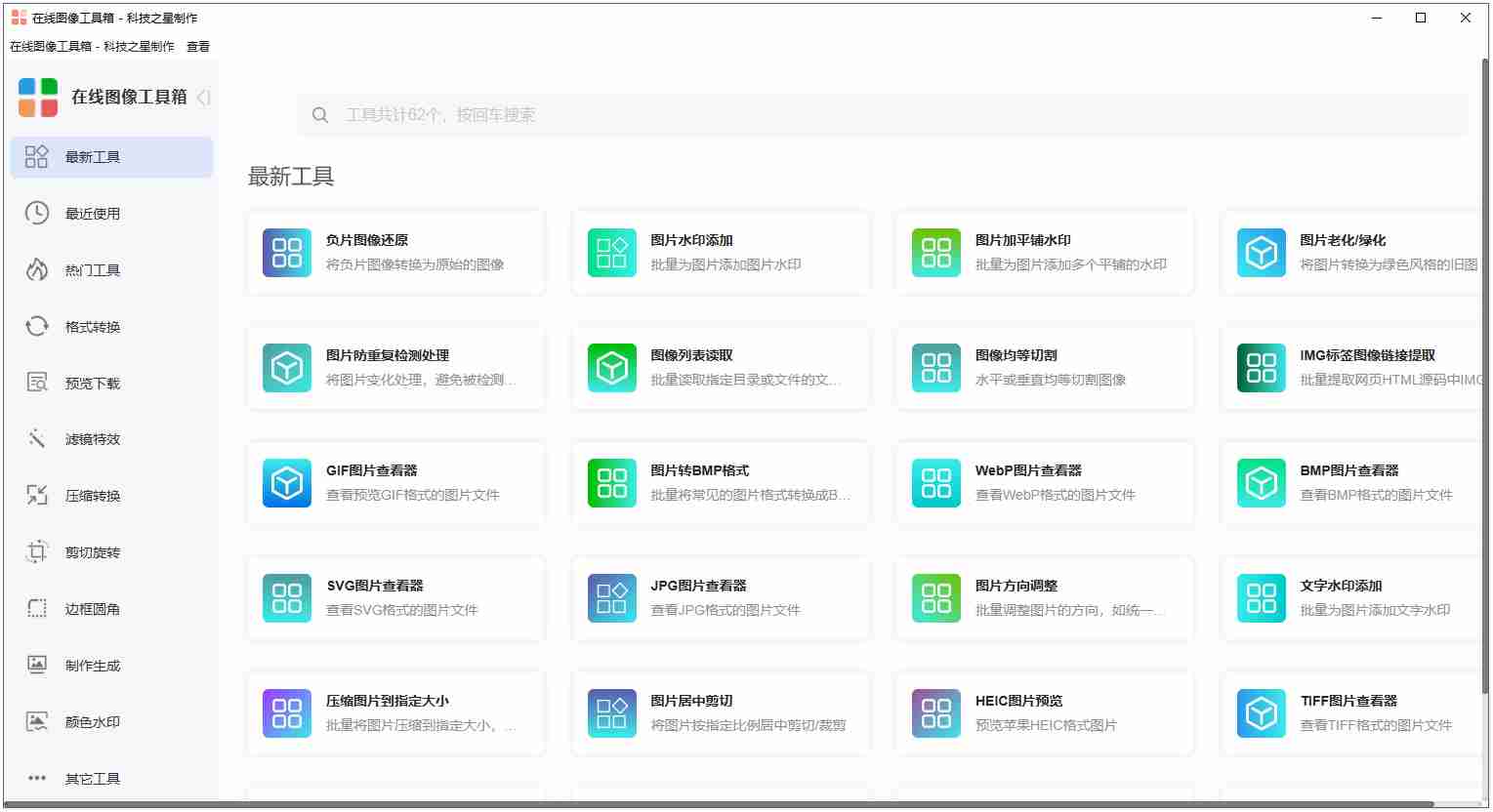The height and width of the screenshot is (812, 1493).
Task: Click the 负片图像还原 card icon
Action: pos(286,253)
